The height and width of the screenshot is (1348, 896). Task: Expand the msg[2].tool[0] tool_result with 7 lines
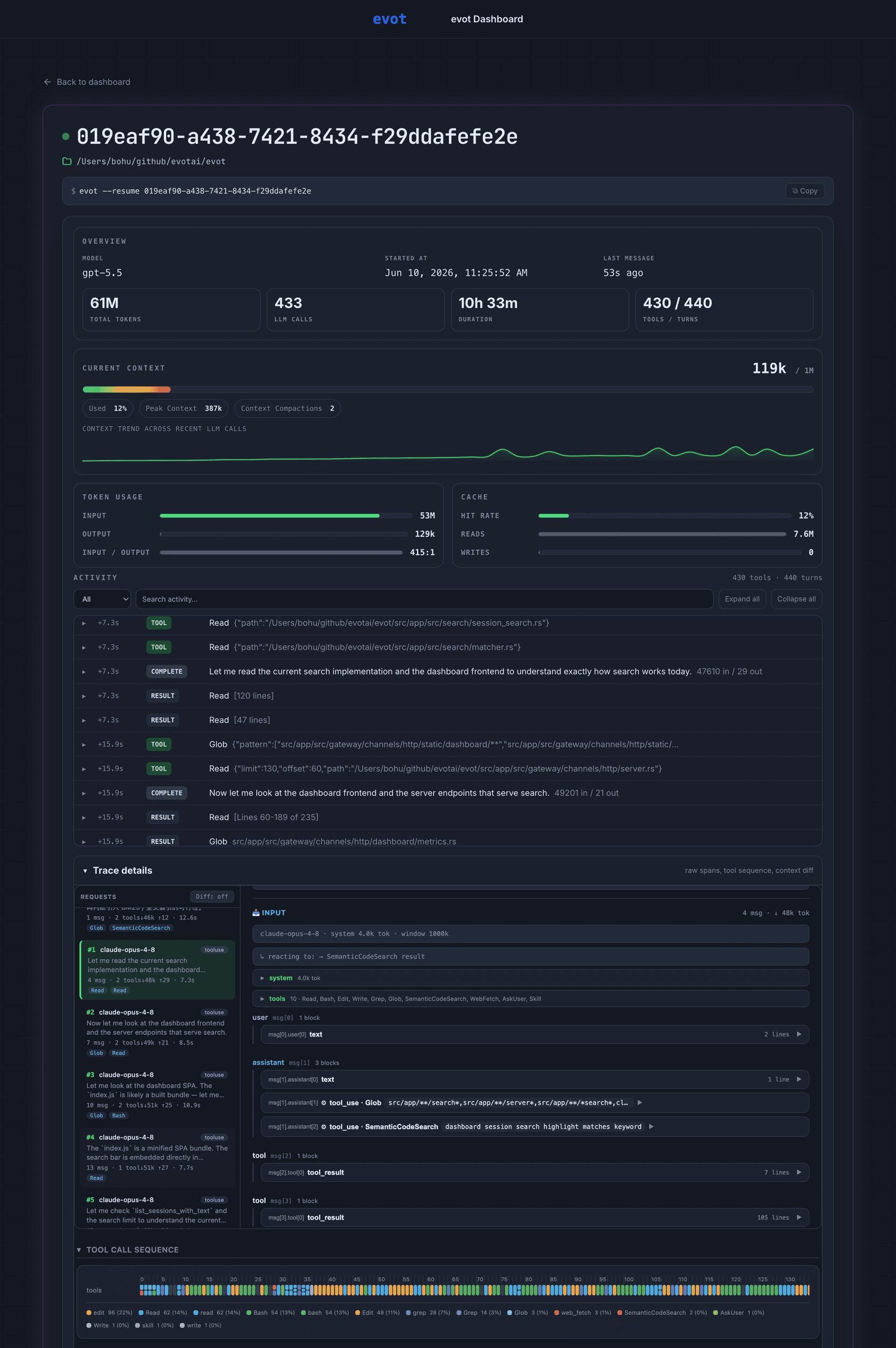[x=534, y=1172]
